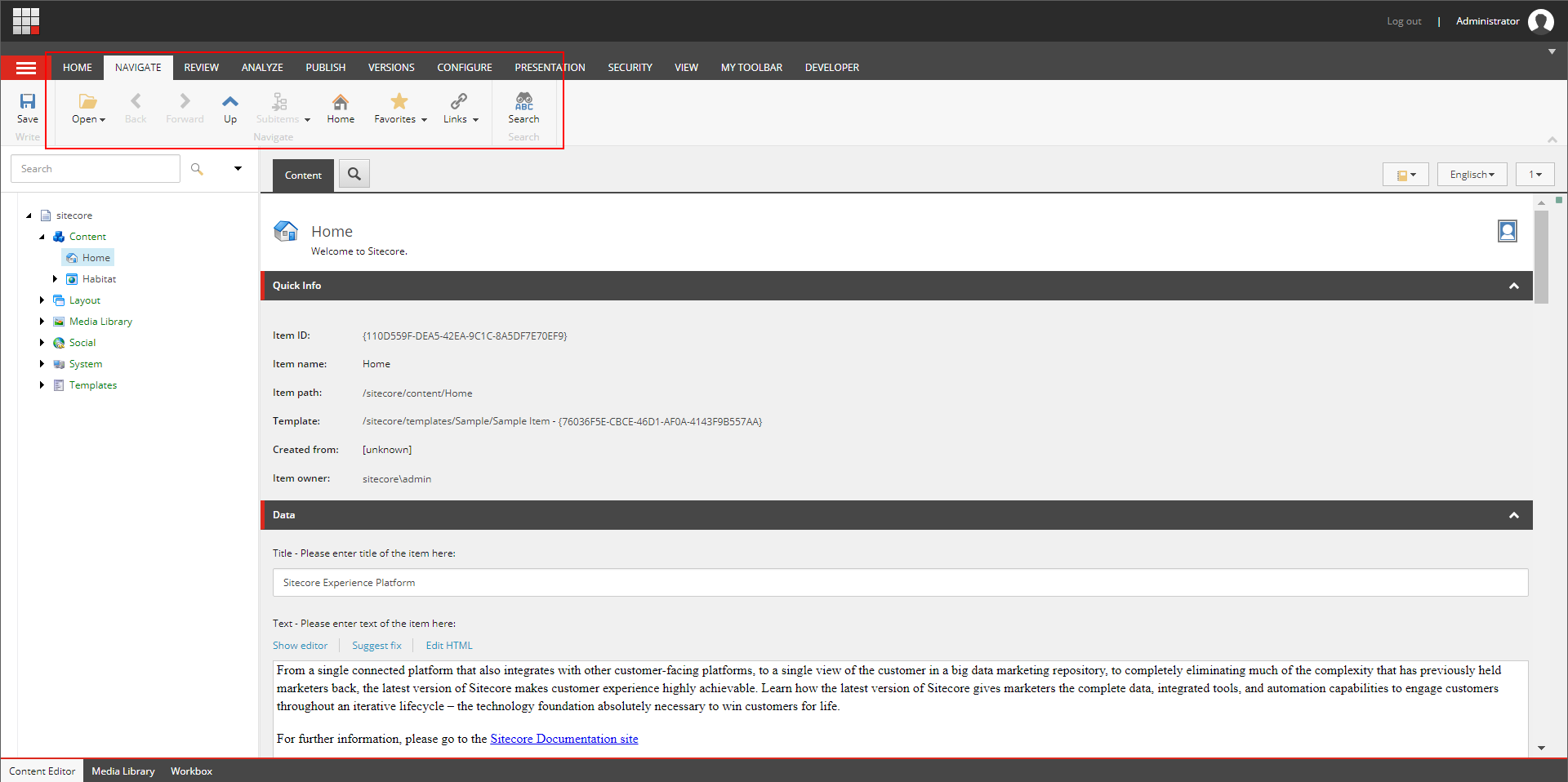Screen dimensions: 1568x782
Task: Click the scroll down arrow at bottom right
Action: click(1541, 748)
